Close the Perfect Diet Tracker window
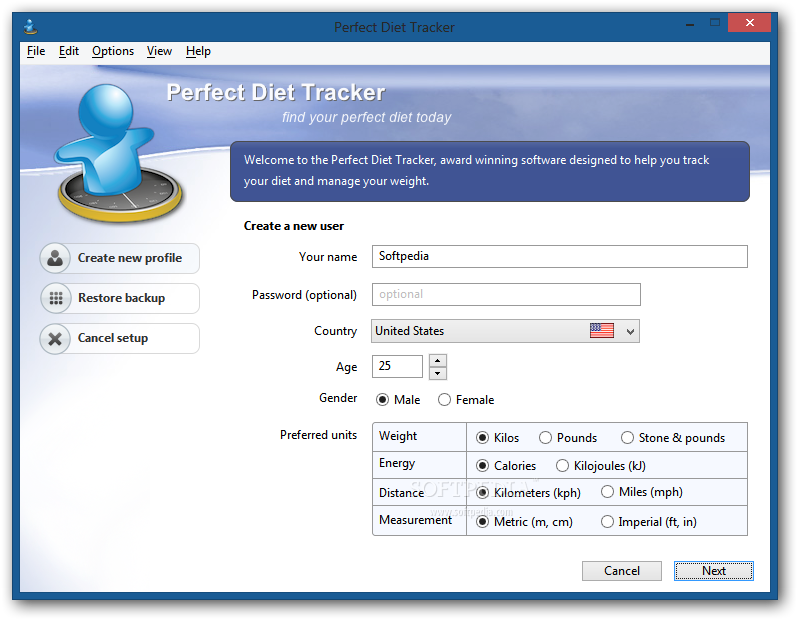 (749, 22)
